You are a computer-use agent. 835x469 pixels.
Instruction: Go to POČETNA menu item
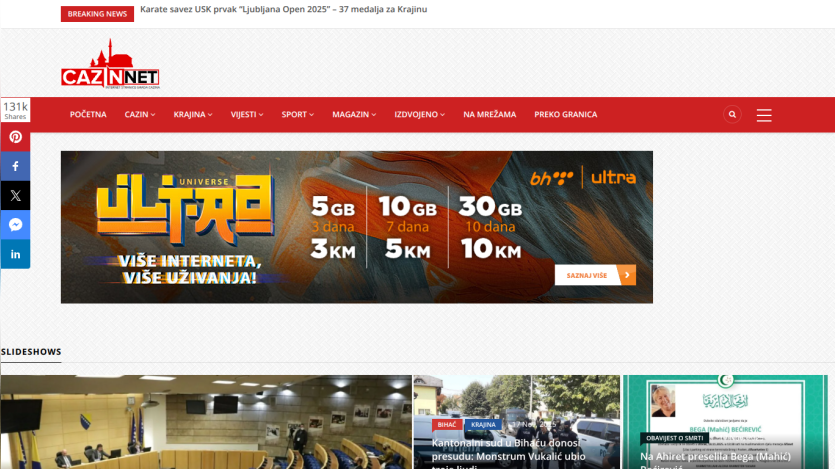(88, 114)
